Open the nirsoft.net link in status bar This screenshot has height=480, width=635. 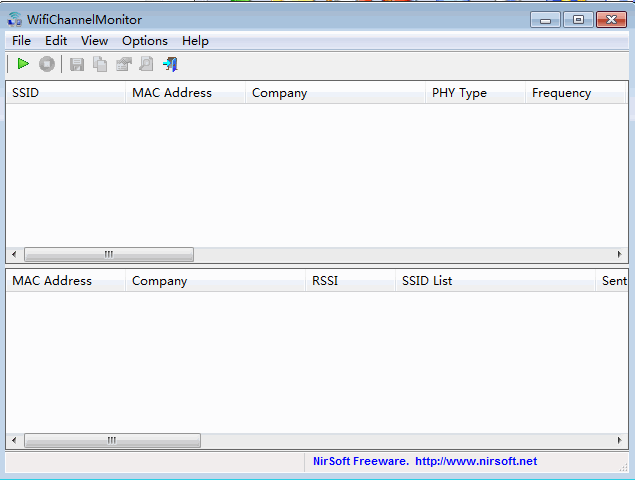476,461
